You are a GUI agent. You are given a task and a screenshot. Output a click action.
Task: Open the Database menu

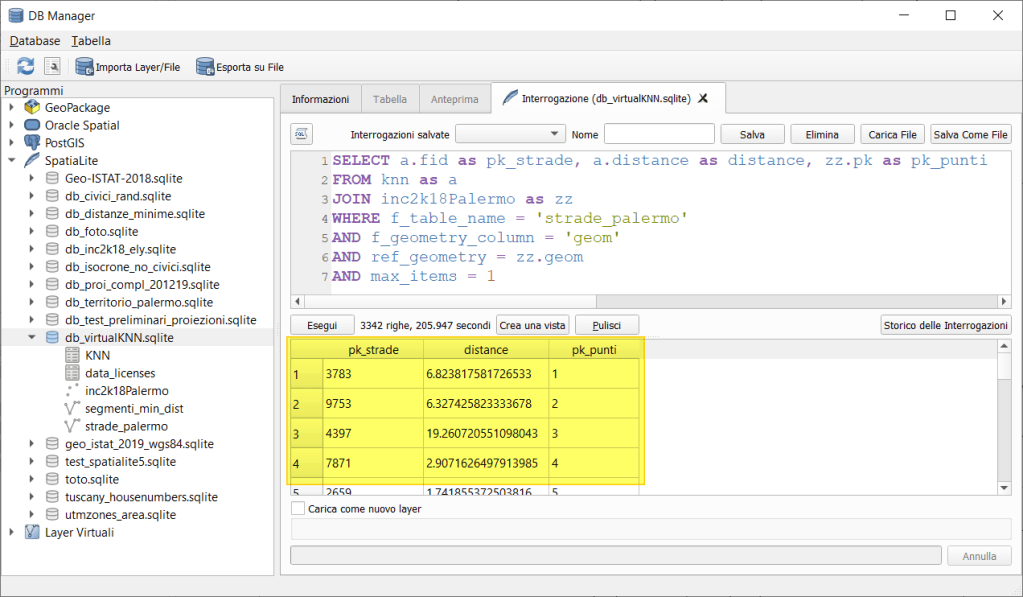point(35,41)
